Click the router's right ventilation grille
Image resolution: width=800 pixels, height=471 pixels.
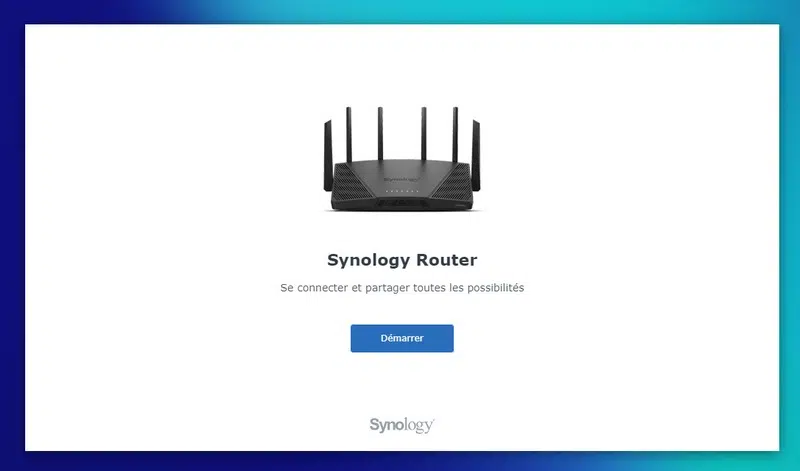pos(453,183)
